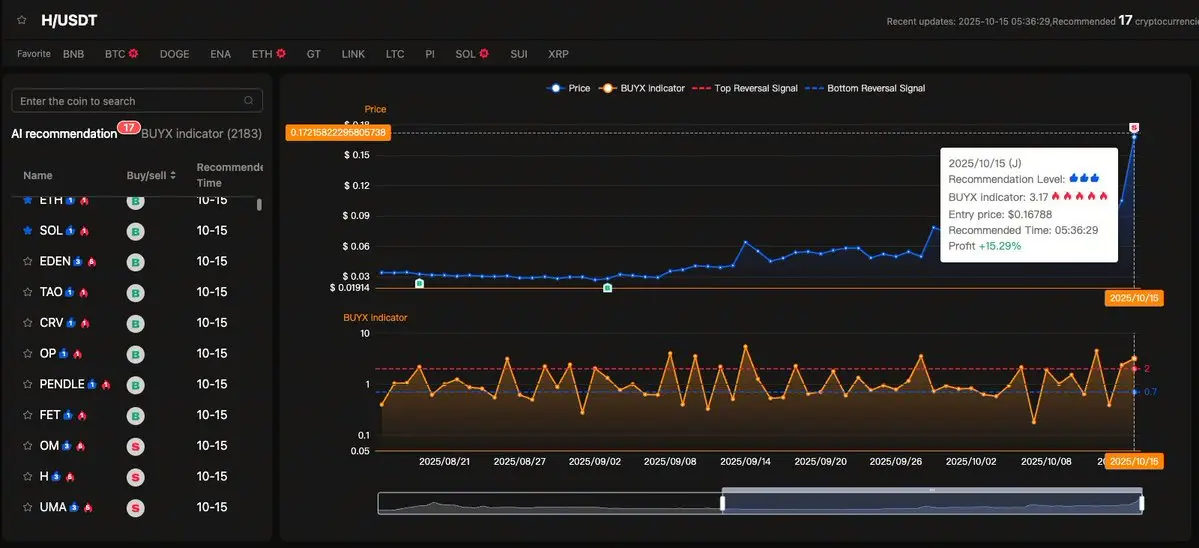Screen dimensions: 1199x548
Task: Click the coin list vertical scrollbar
Action: [x=259, y=205]
